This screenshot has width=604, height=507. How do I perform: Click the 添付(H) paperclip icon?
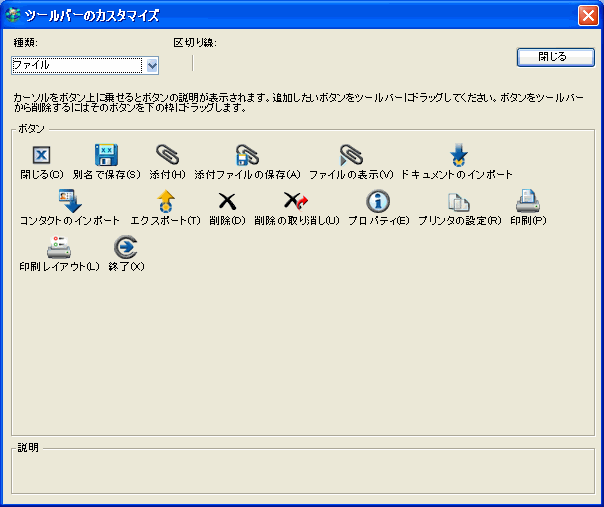(x=168, y=154)
